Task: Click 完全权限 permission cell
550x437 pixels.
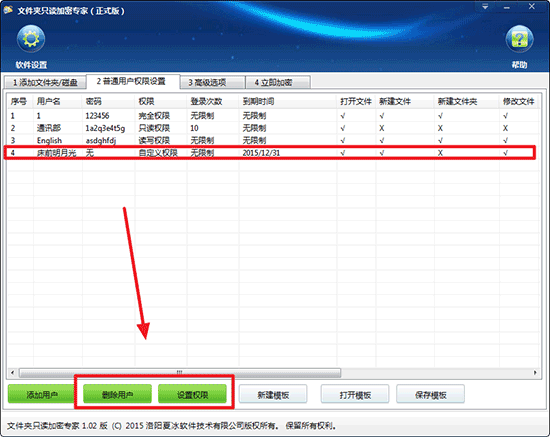Action: 154,115
